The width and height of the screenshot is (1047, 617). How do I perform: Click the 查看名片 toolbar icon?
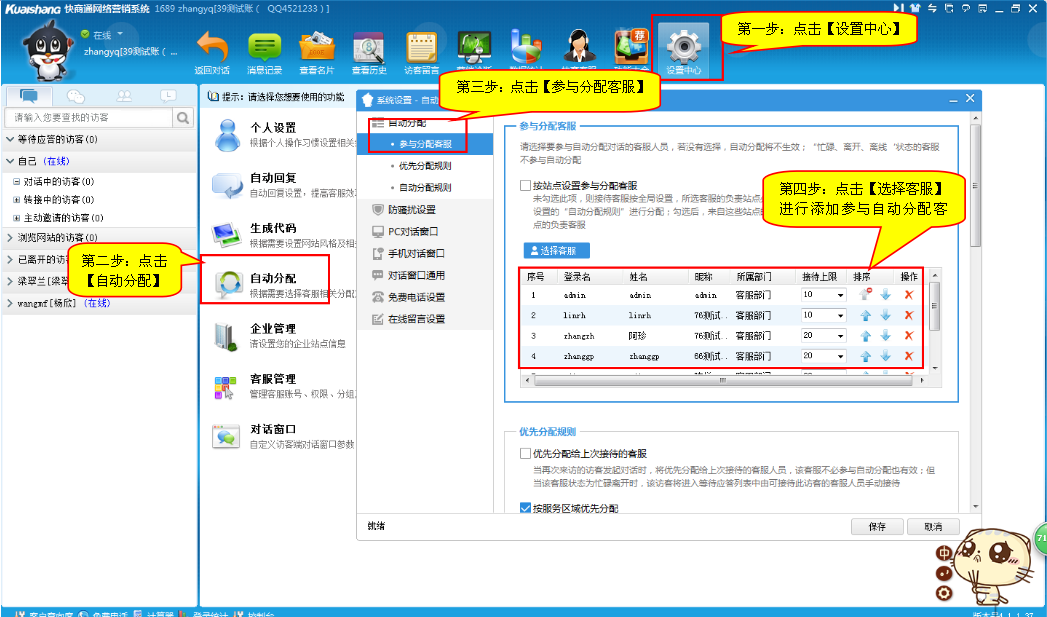[316, 47]
